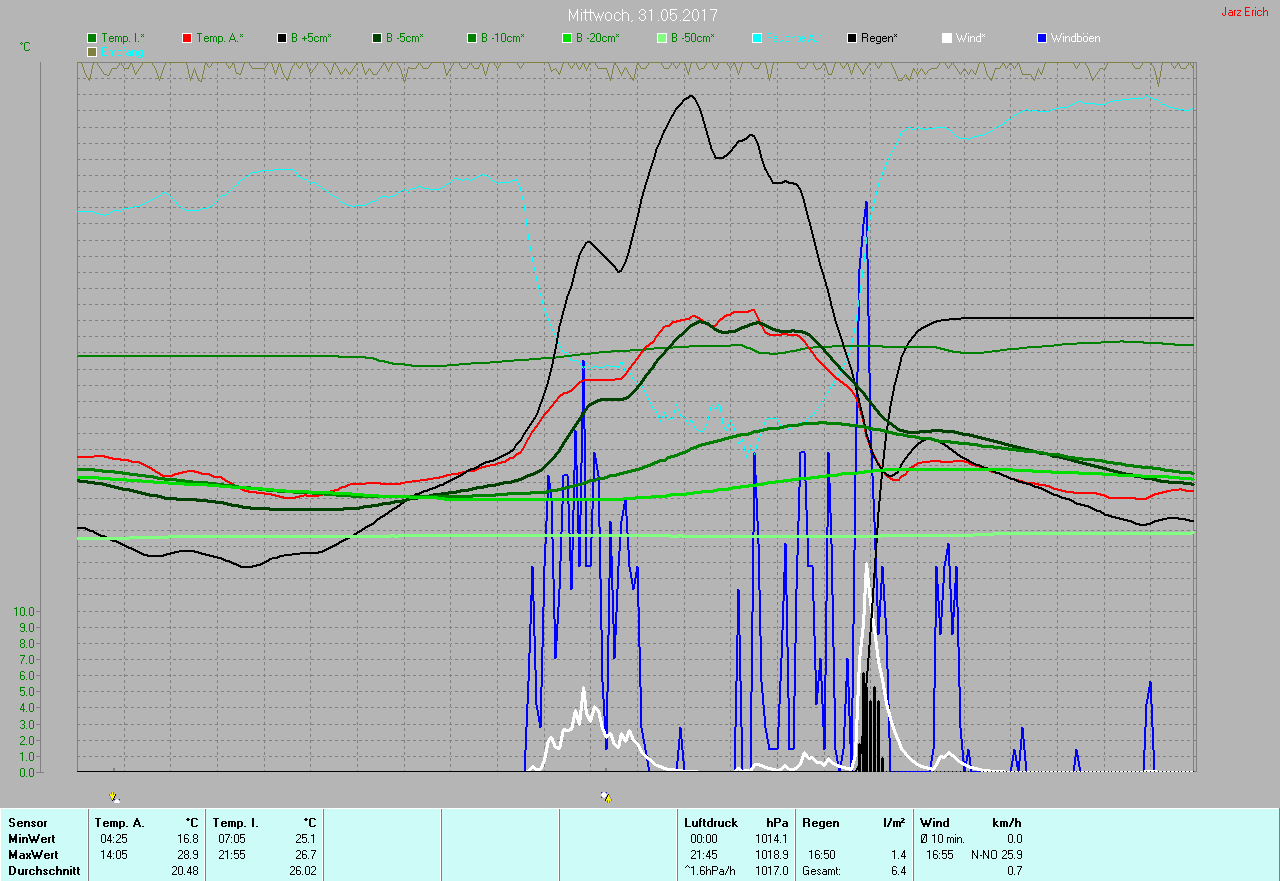Select the rain total value "6.4"
Screen dimensions: 1280x881
[x=898, y=871]
